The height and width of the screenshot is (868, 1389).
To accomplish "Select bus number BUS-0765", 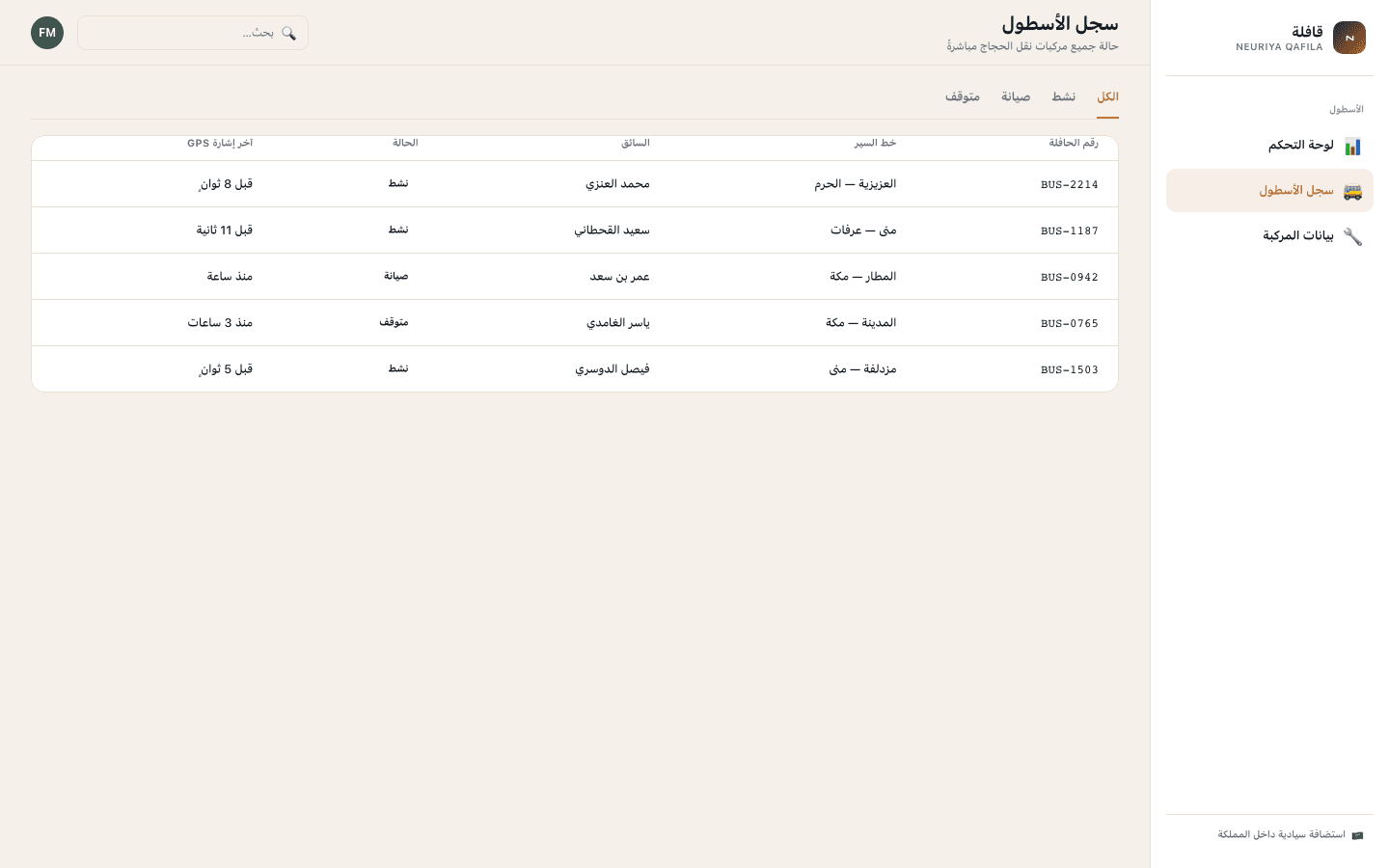I will point(1070,323).
